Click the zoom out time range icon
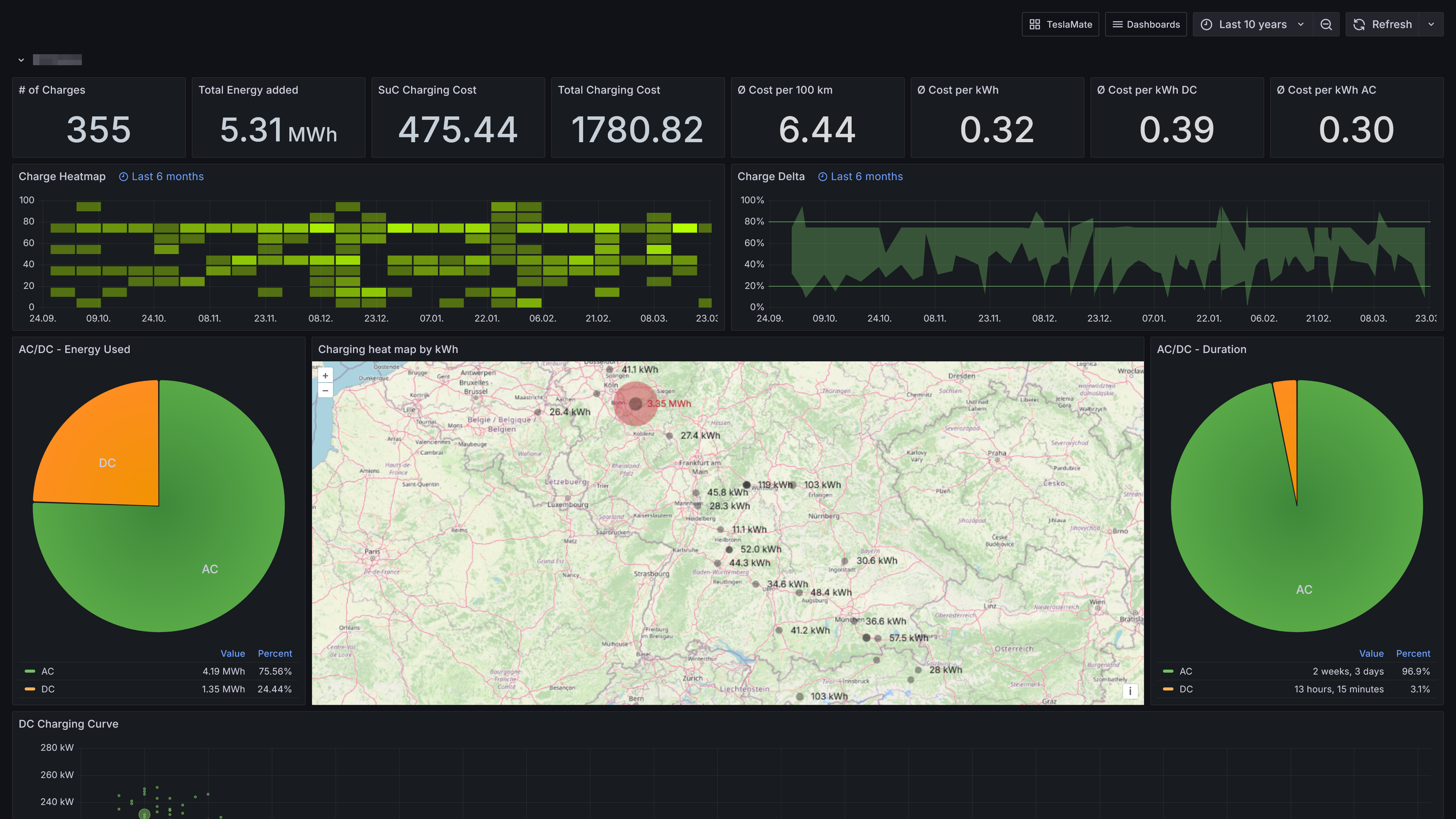1456x819 pixels. (x=1326, y=24)
